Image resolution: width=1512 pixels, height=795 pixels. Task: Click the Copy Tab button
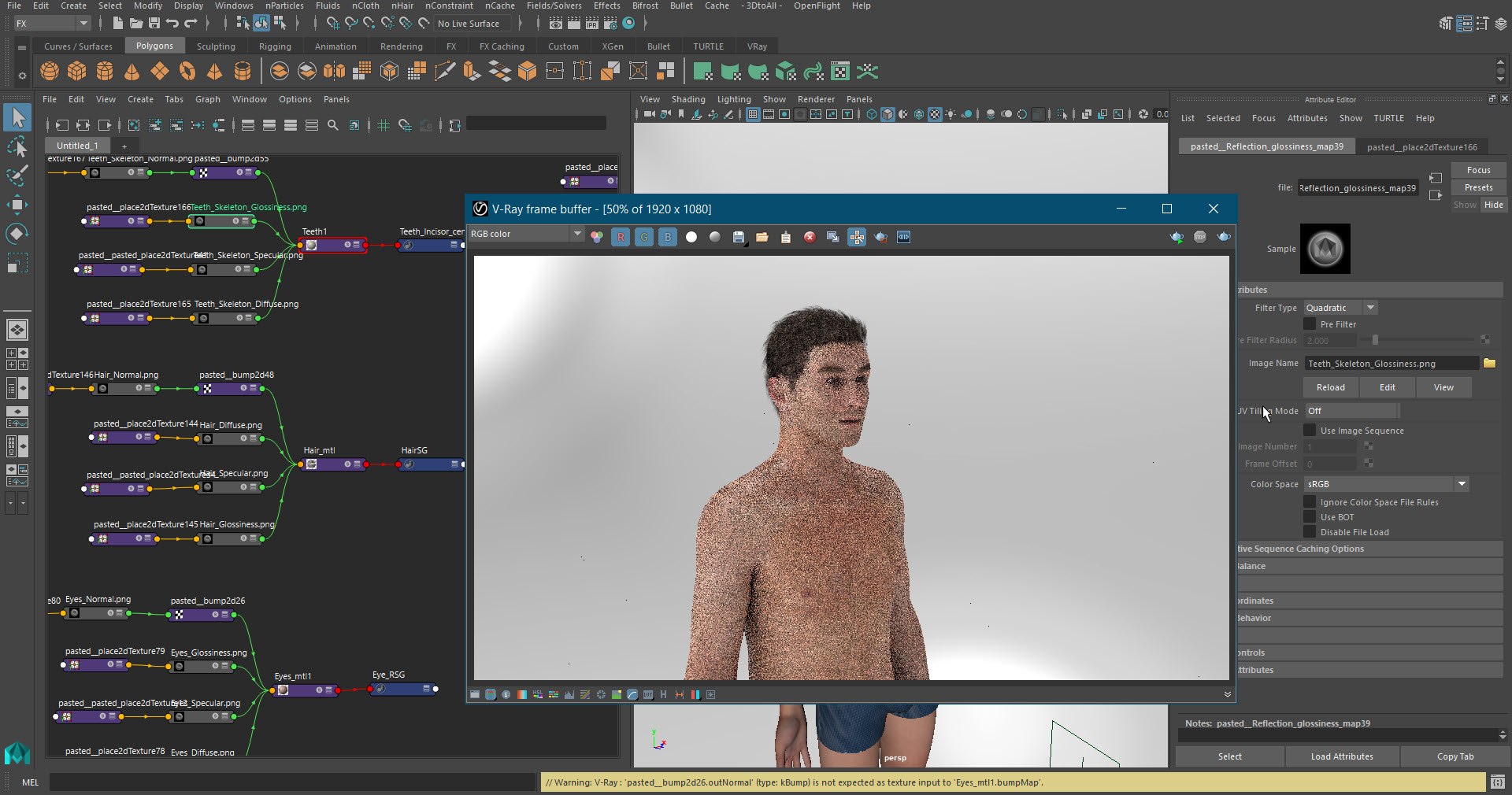tap(1455, 756)
